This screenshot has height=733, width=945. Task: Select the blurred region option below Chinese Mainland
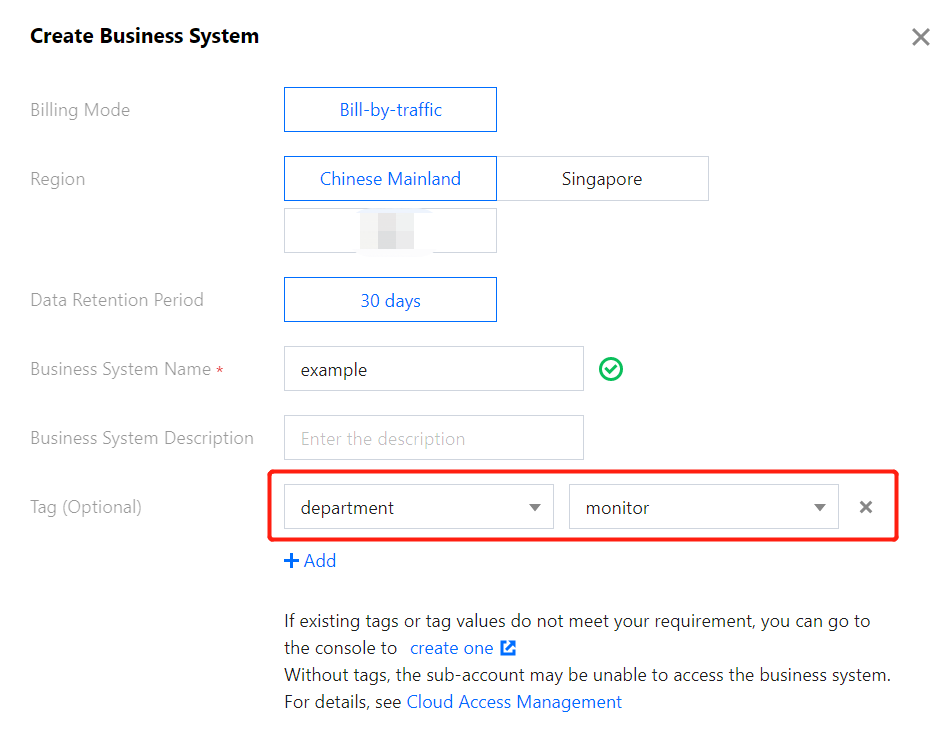pos(390,231)
